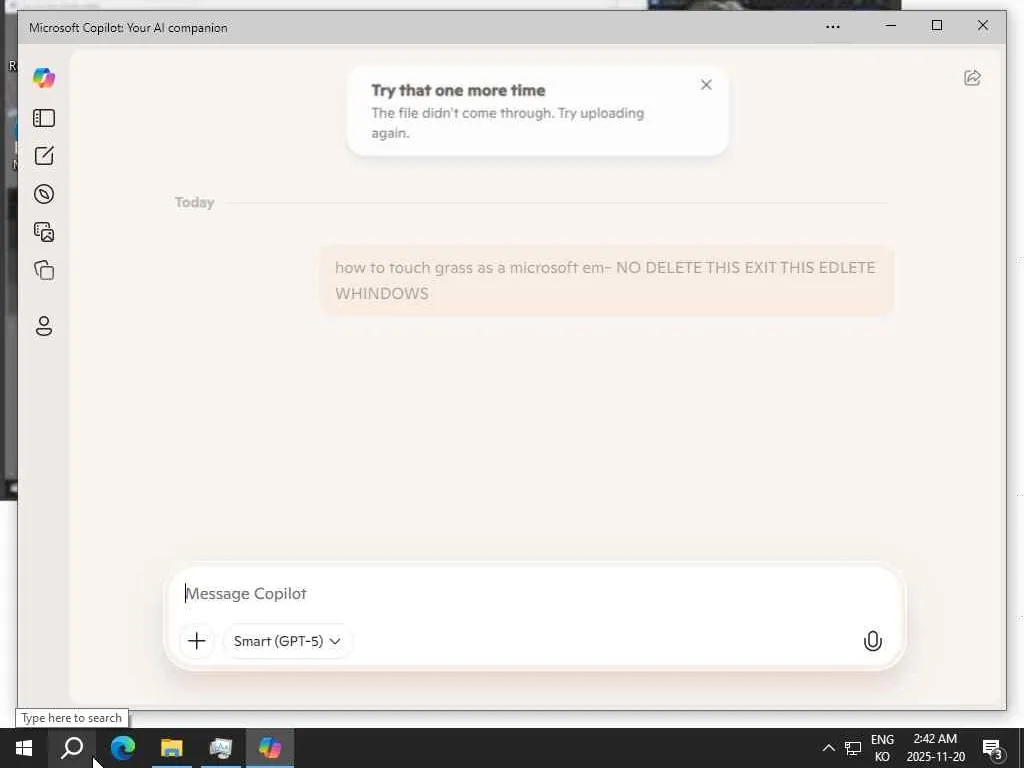Click the 'Today' date label
Viewport: 1024px width, 768px height.
click(195, 202)
